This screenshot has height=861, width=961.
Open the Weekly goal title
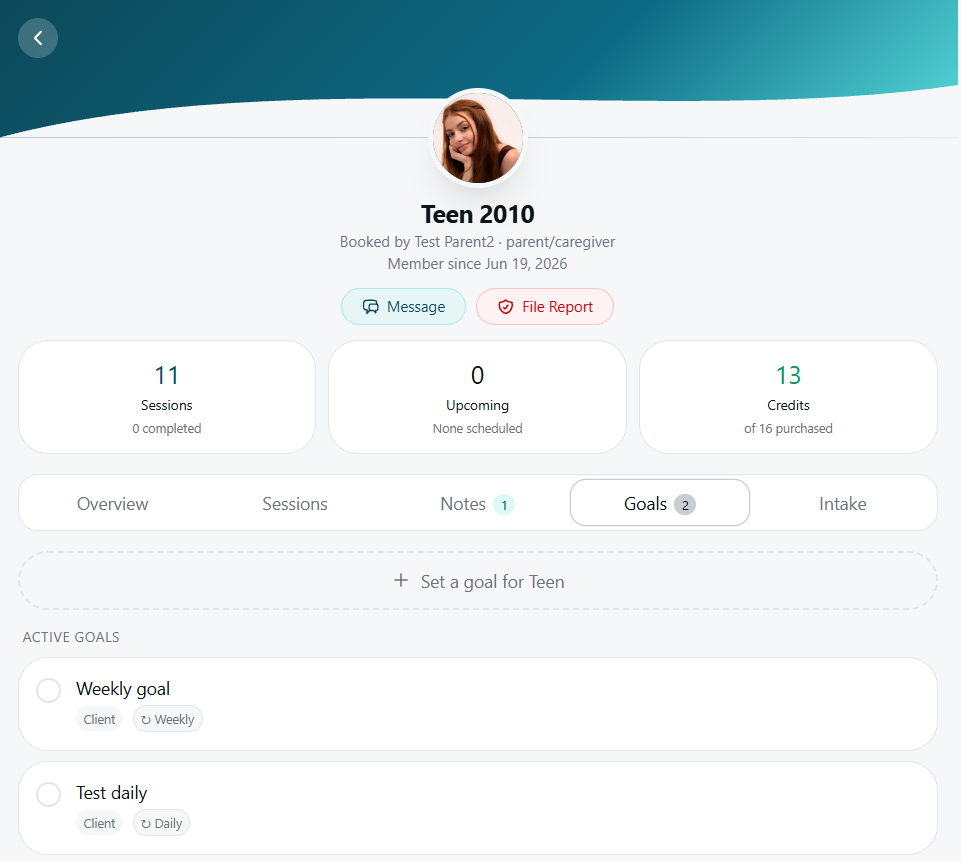click(x=123, y=689)
